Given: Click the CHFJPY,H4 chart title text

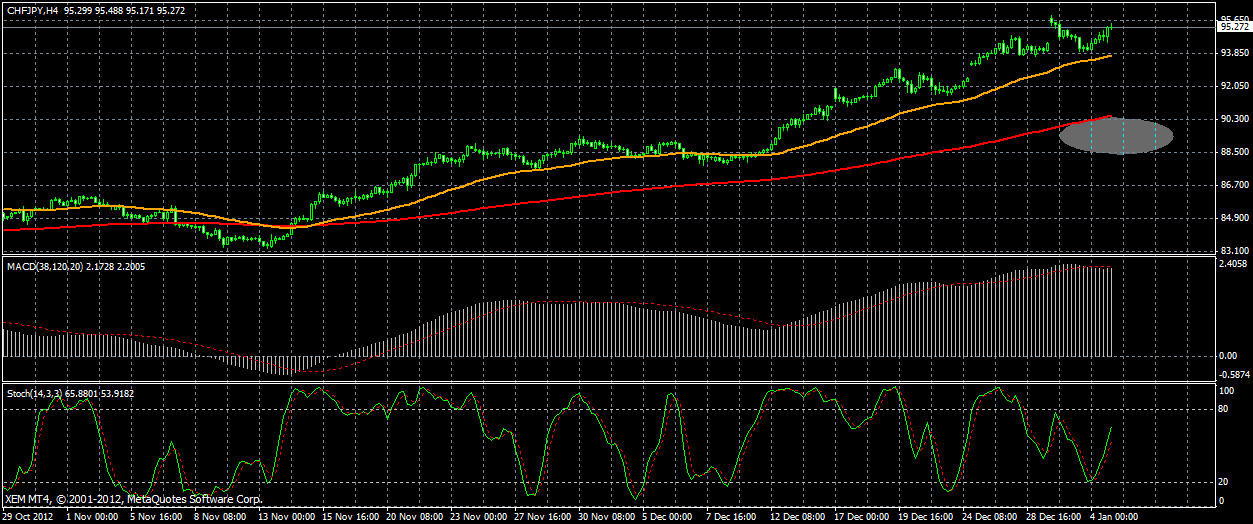Looking at the screenshot, I should coord(30,9).
